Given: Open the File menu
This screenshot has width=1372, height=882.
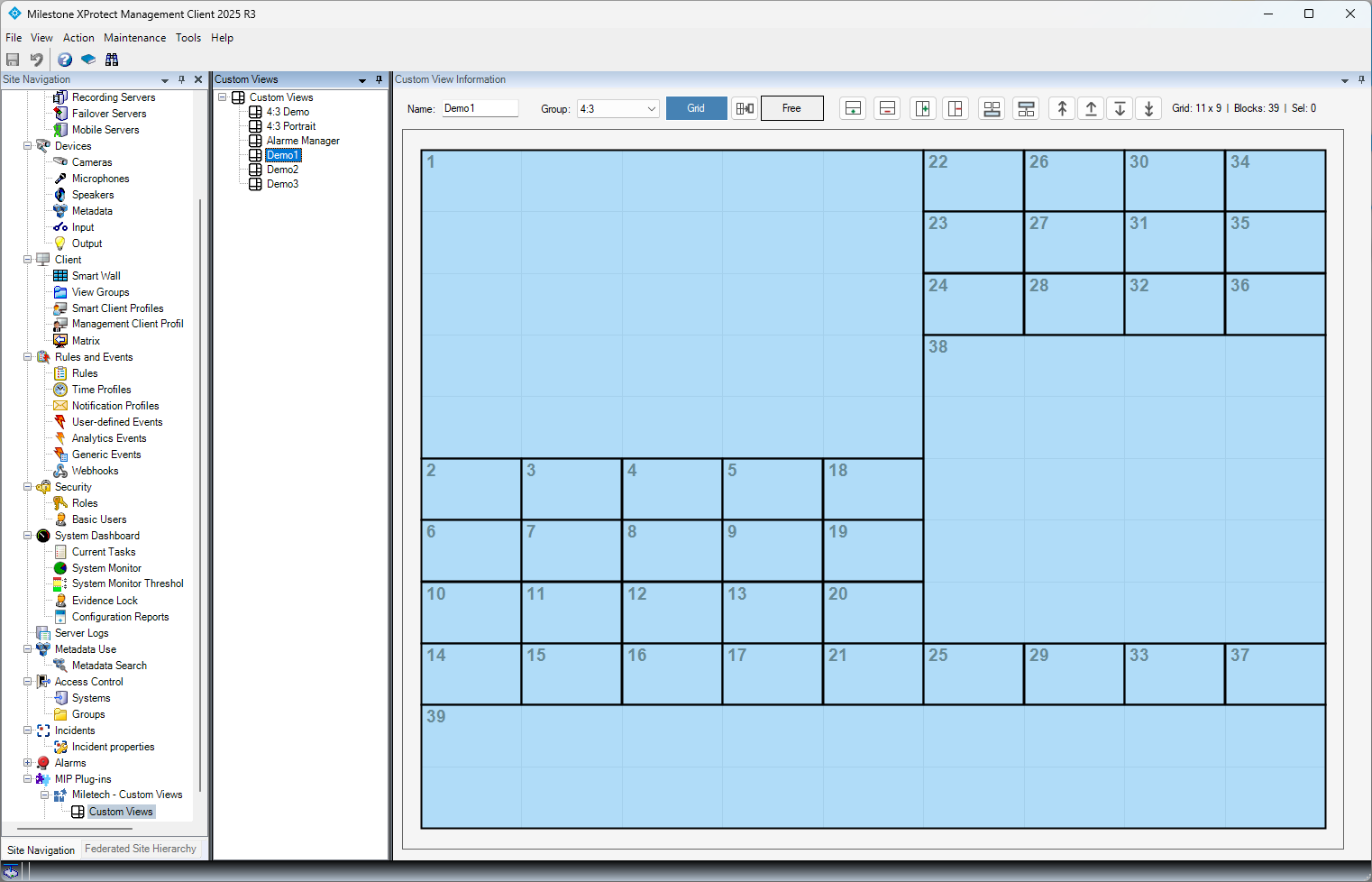Looking at the screenshot, I should [x=14, y=38].
